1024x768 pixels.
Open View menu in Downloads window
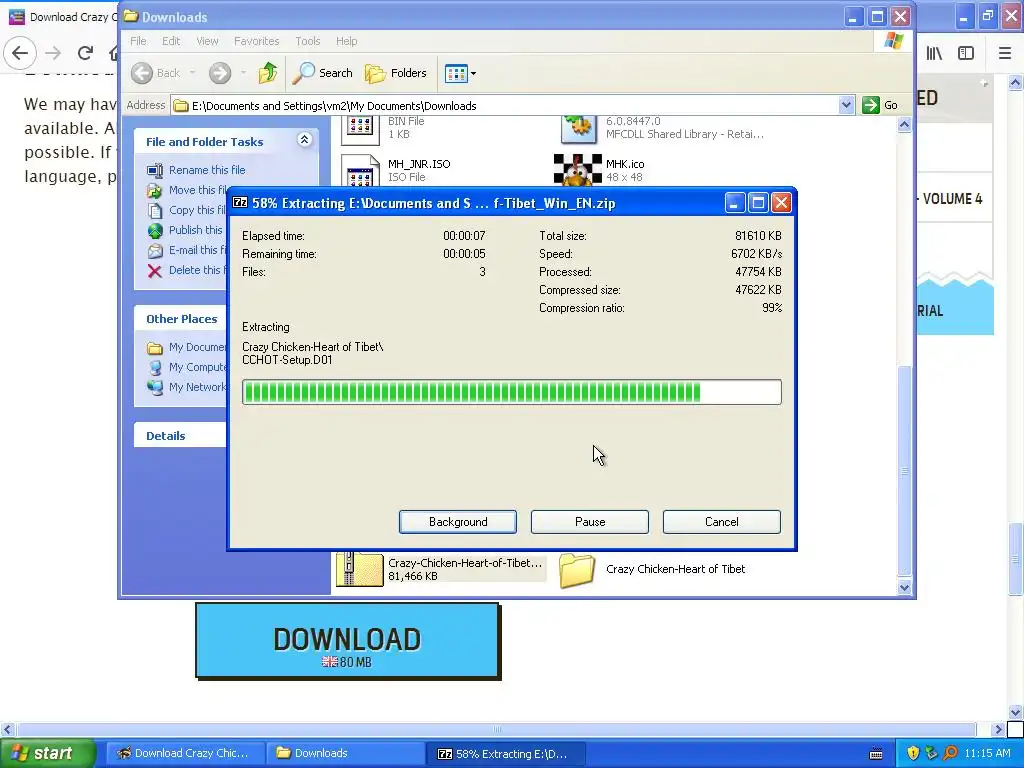[x=207, y=41]
